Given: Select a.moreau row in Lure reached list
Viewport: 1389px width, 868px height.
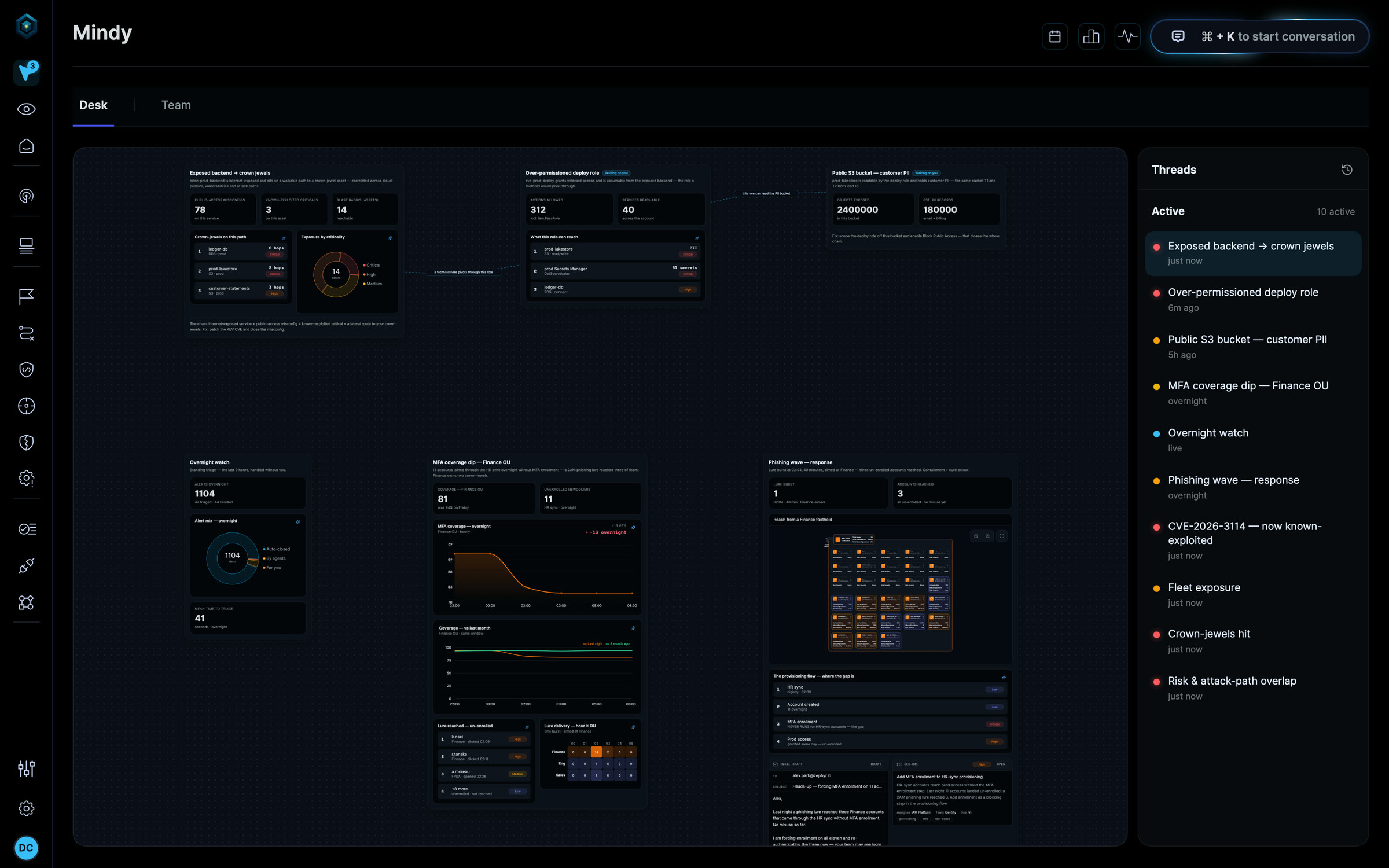Looking at the screenshot, I should click(484, 774).
